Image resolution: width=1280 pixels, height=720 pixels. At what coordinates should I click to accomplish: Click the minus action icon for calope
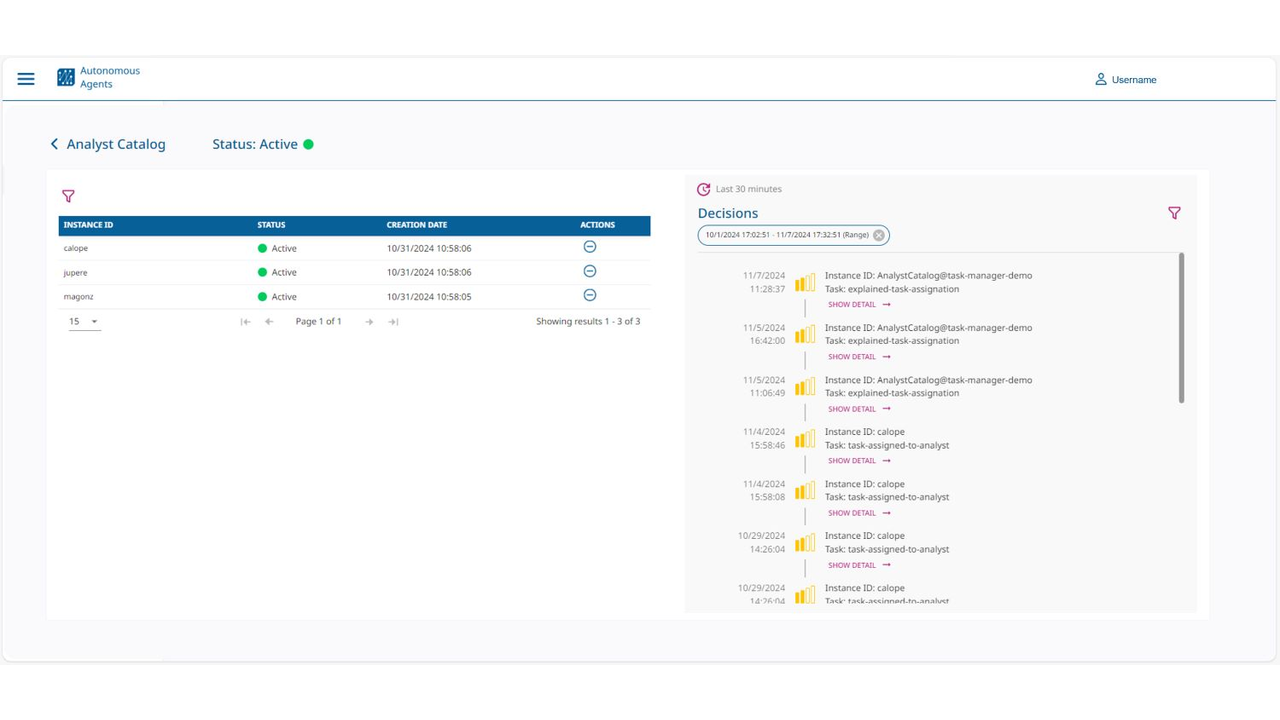click(590, 247)
